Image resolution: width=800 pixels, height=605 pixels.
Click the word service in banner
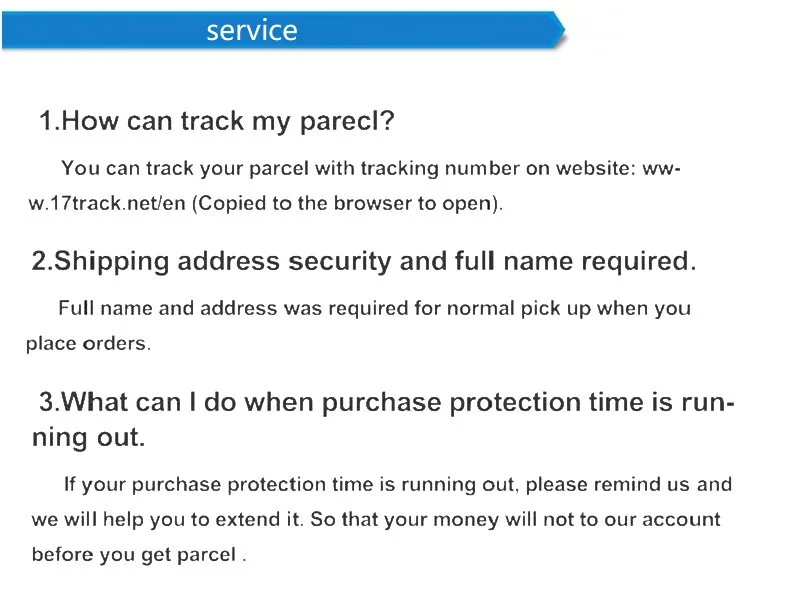(252, 30)
